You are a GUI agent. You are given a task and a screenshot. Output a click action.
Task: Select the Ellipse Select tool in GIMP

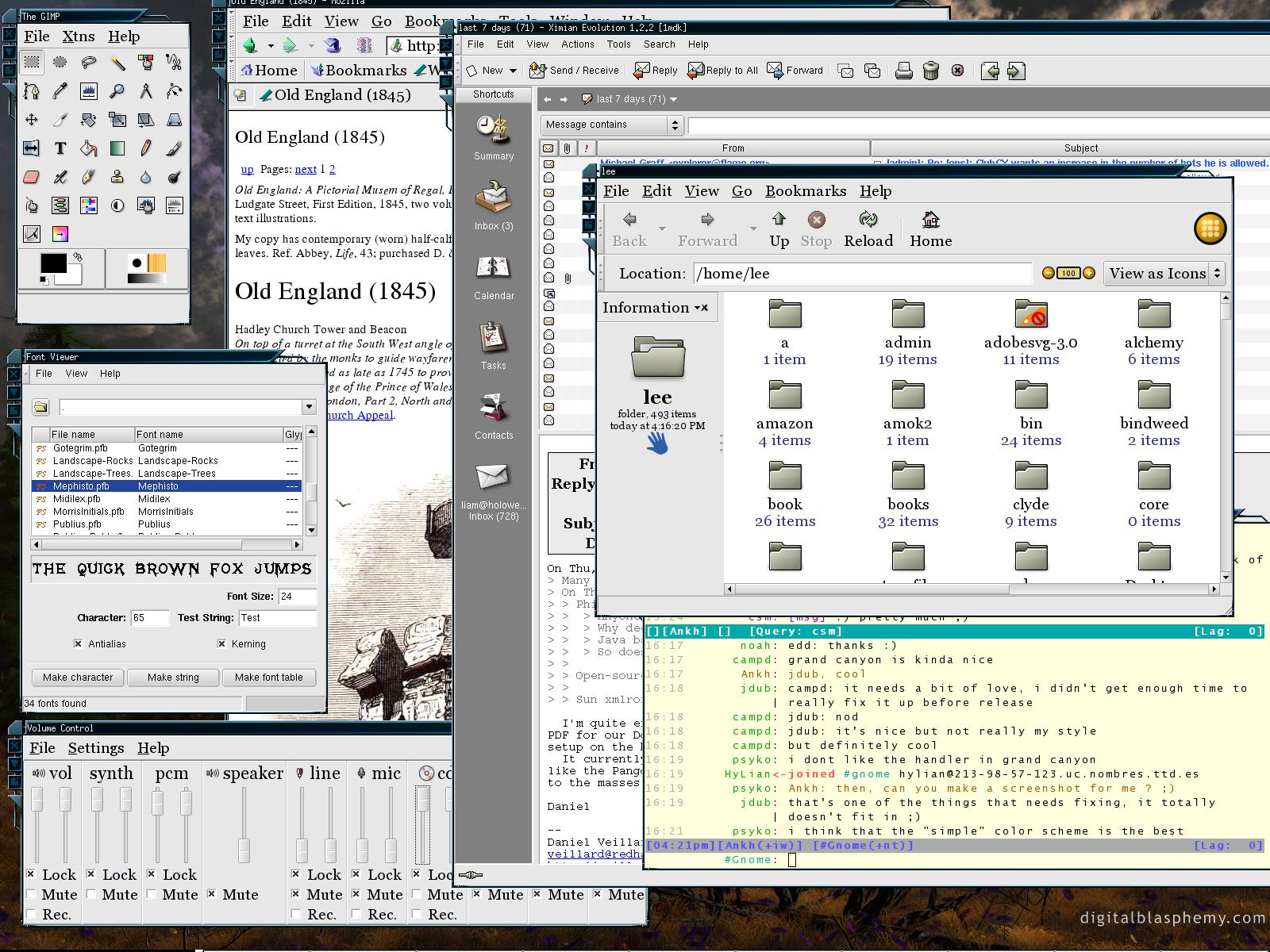pyautogui.click(x=60, y=61)
